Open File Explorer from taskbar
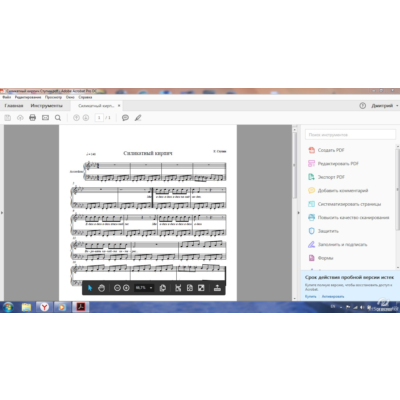 (x=26, y=307)
